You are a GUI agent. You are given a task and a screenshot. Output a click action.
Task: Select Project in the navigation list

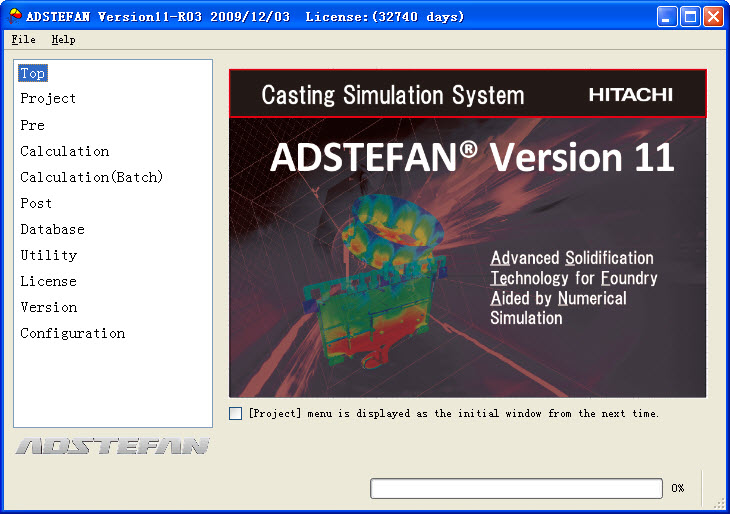pos(48,99)
